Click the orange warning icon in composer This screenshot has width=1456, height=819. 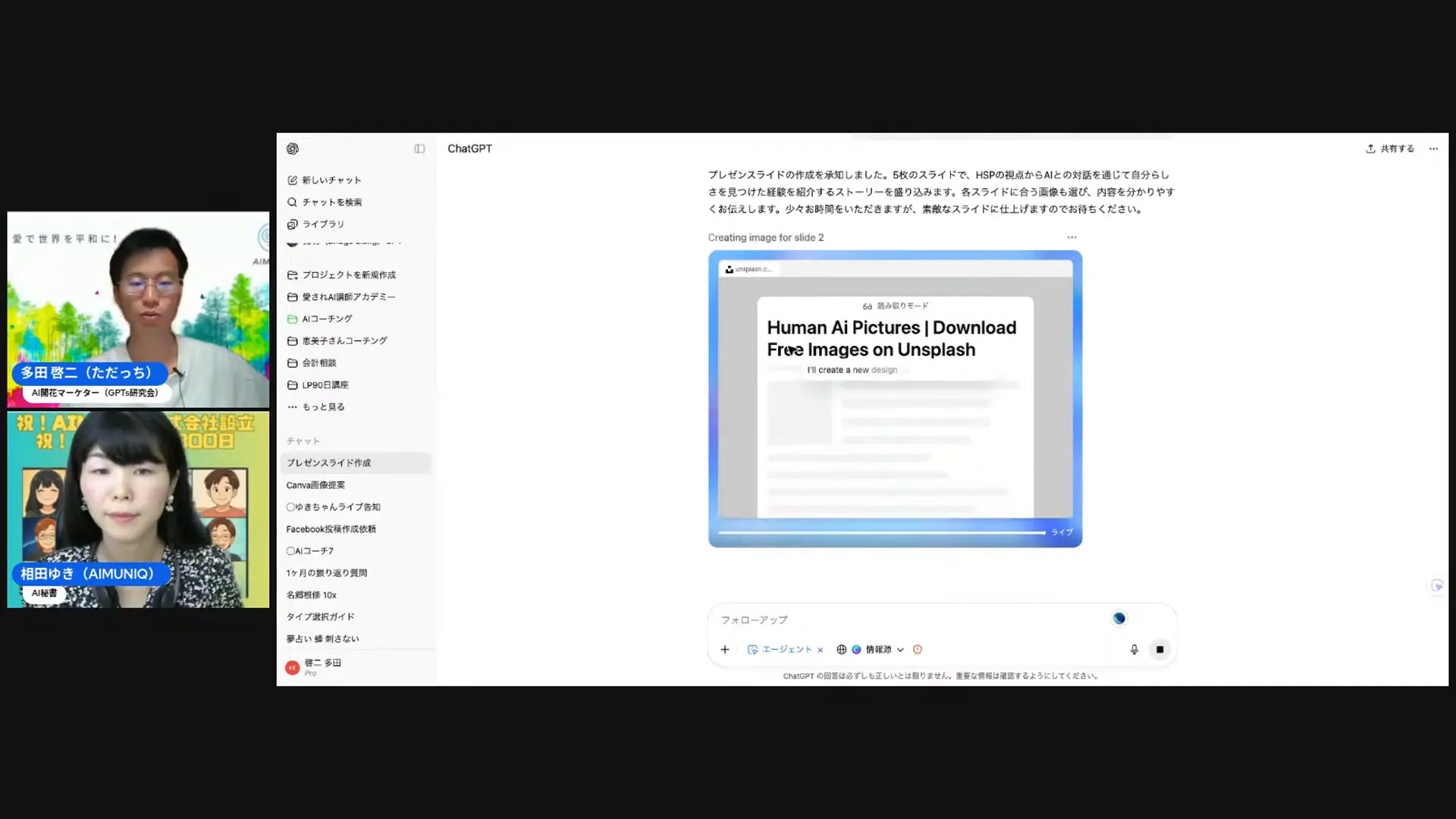coord(918,649)
